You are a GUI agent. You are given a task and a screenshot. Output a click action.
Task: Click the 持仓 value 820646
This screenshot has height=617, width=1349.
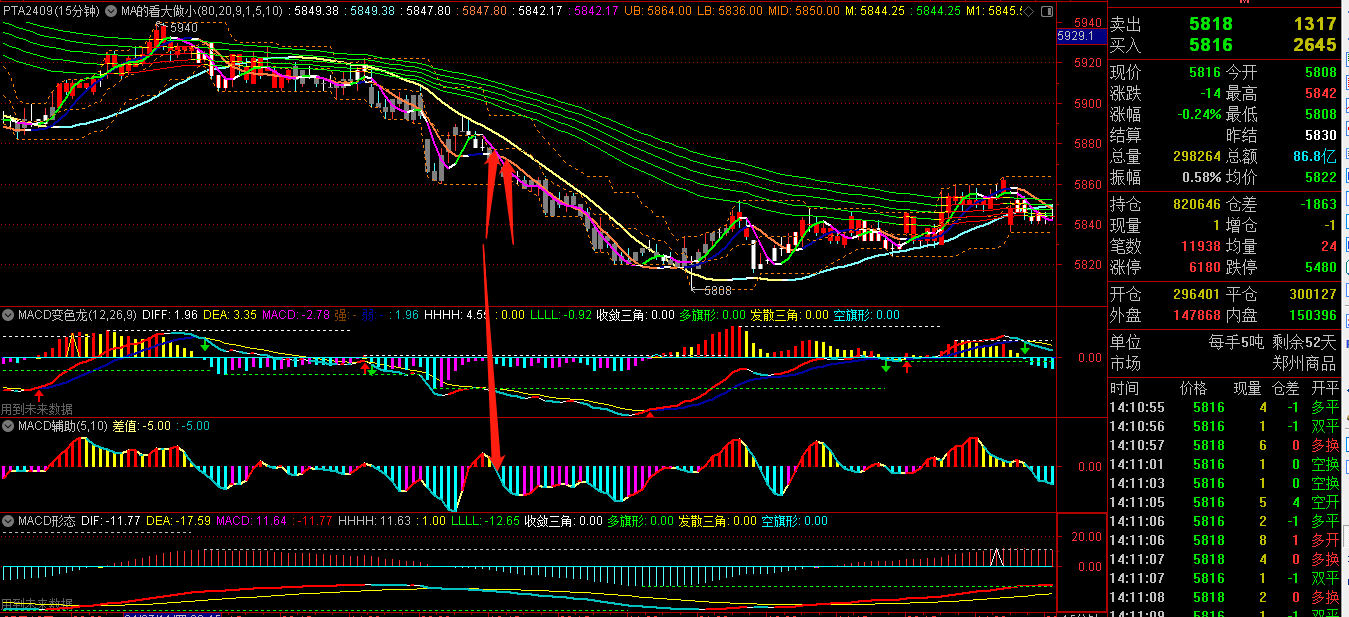1196,204
